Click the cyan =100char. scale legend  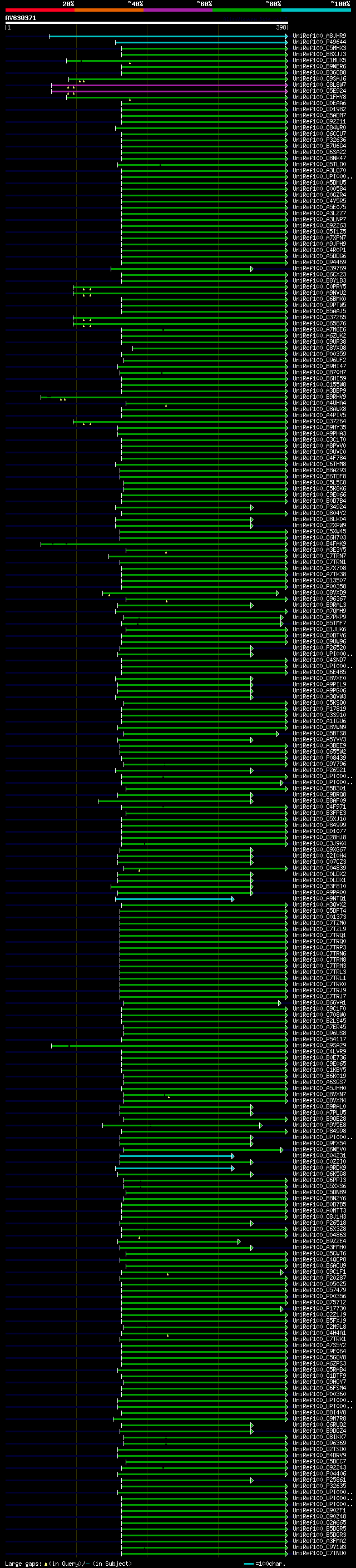pyautogui.click(x=265, y=1563)
